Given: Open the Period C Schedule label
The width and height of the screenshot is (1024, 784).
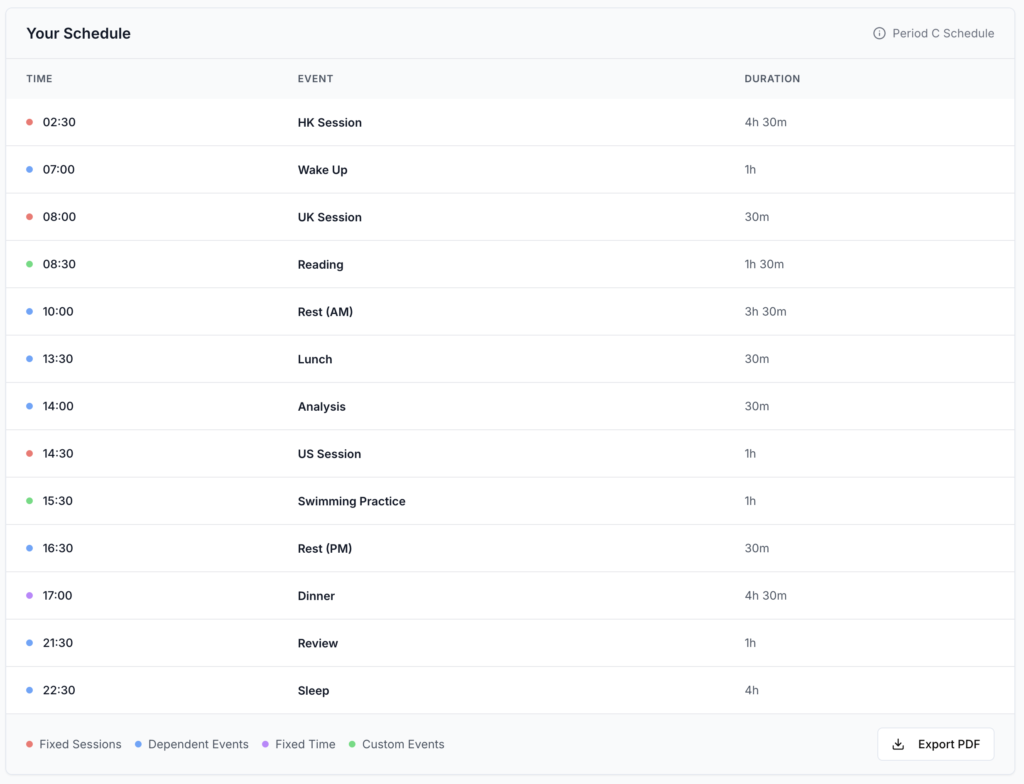Looking at the screenshot, I should 942,33.
